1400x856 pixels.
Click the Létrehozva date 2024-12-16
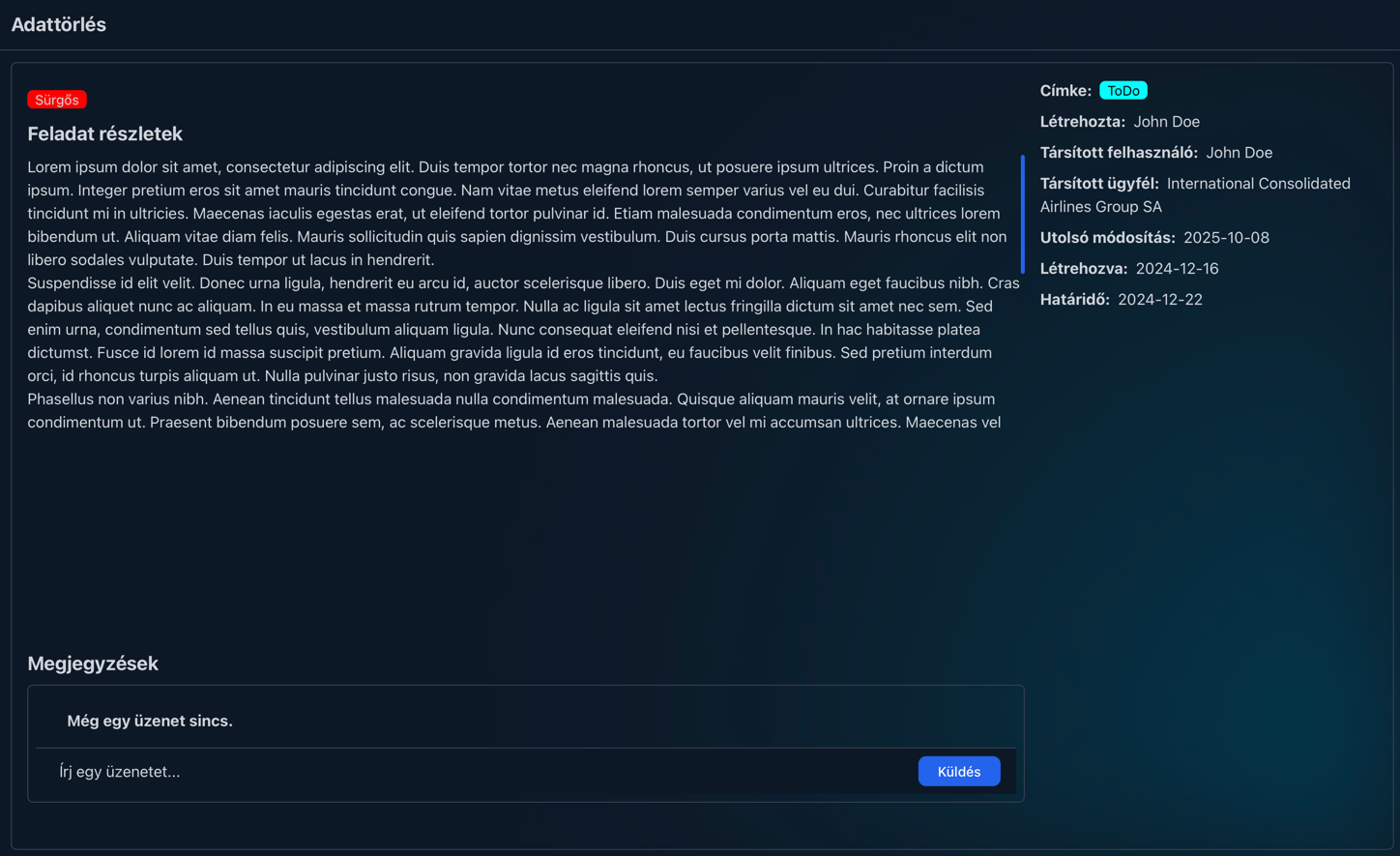(1177, 269)
